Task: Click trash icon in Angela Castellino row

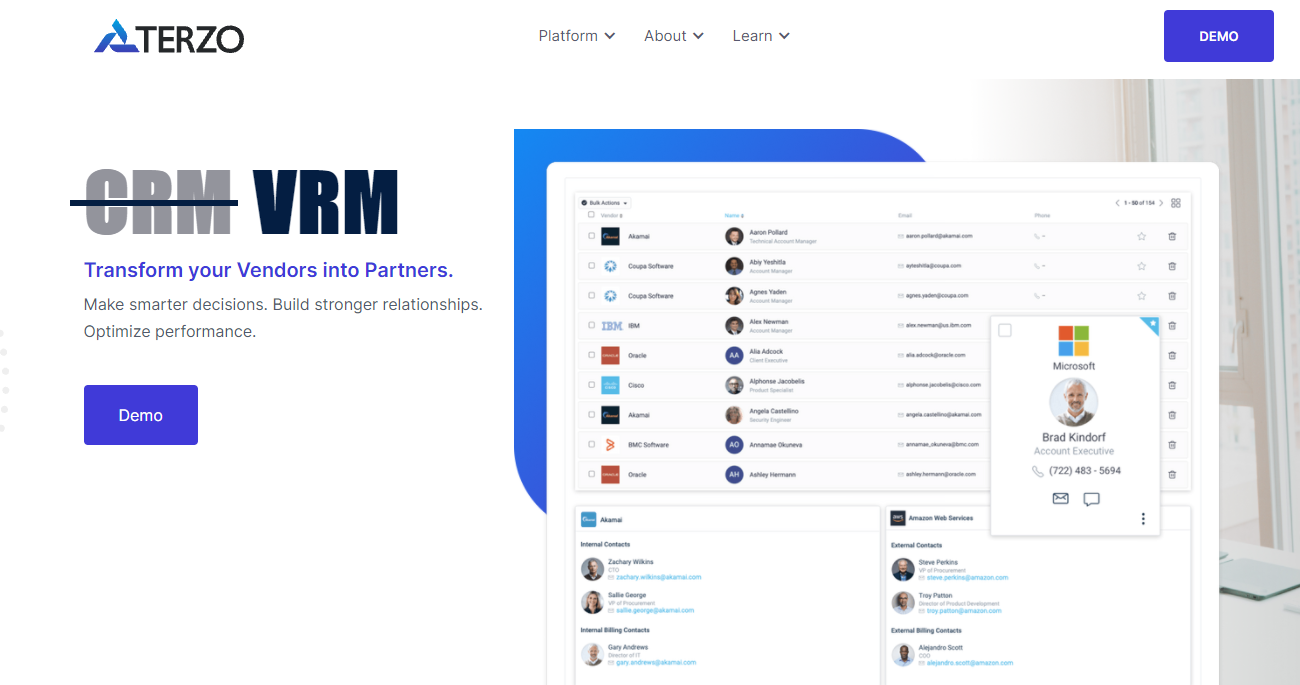Action: coord(1172,415)
